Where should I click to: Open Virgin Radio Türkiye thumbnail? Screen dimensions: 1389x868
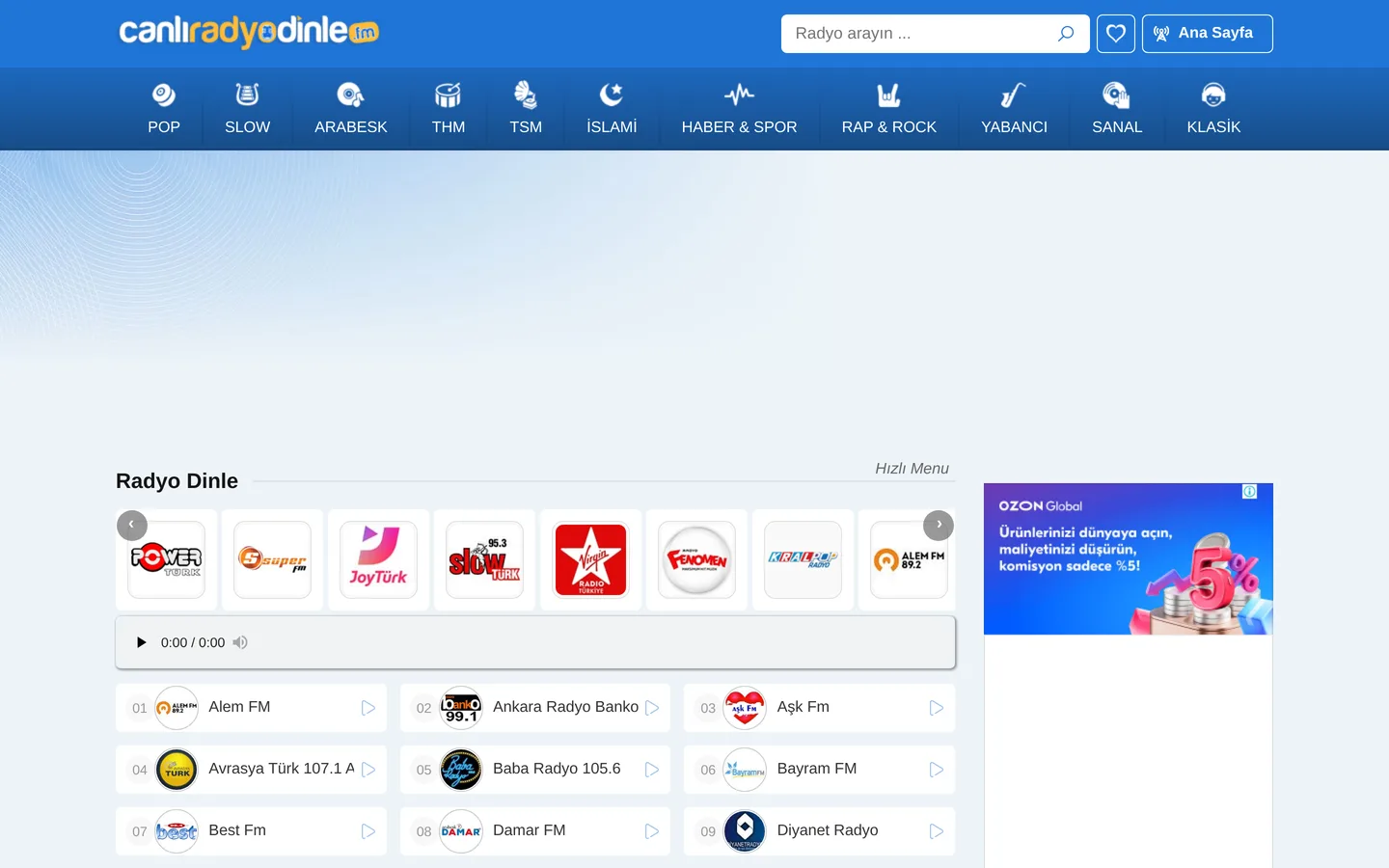click(x=590, y=559)
